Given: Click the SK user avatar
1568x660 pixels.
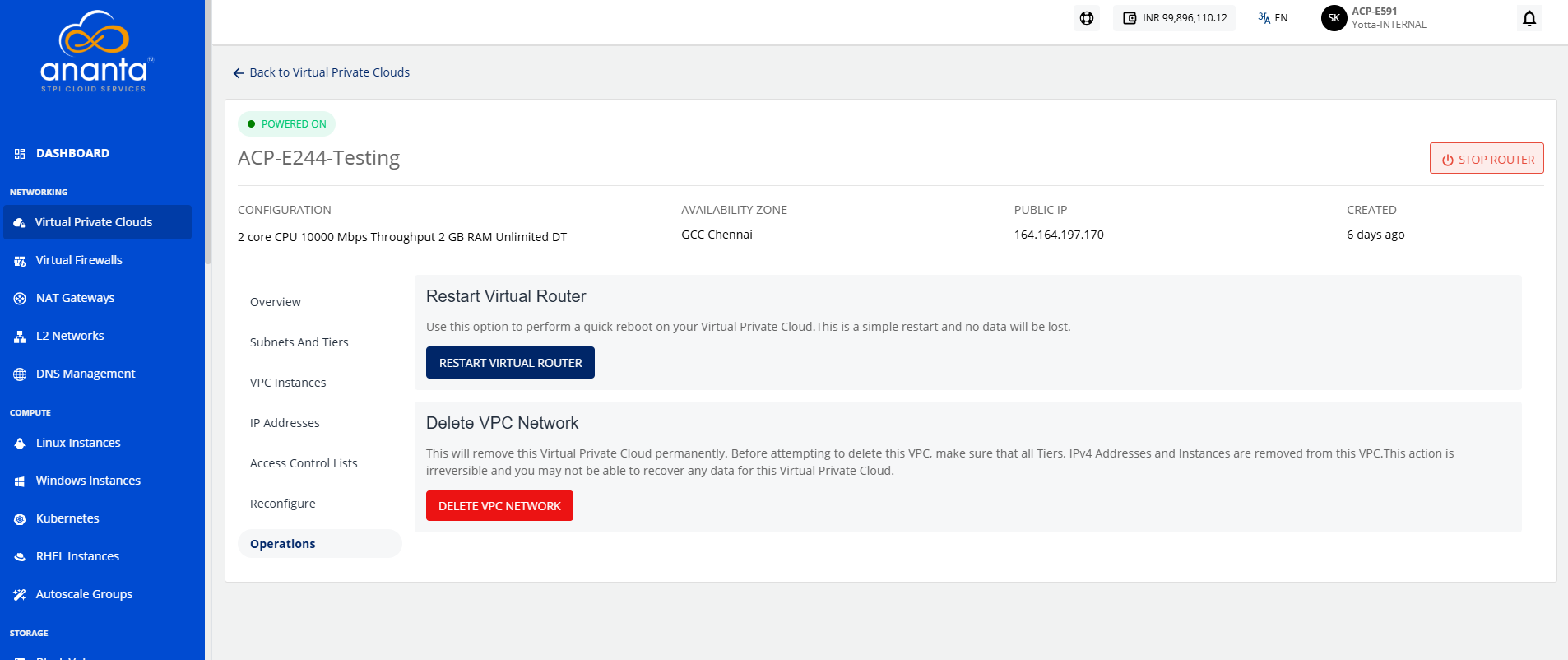Looking at the screenshot, I should (x=1334, y=18).
